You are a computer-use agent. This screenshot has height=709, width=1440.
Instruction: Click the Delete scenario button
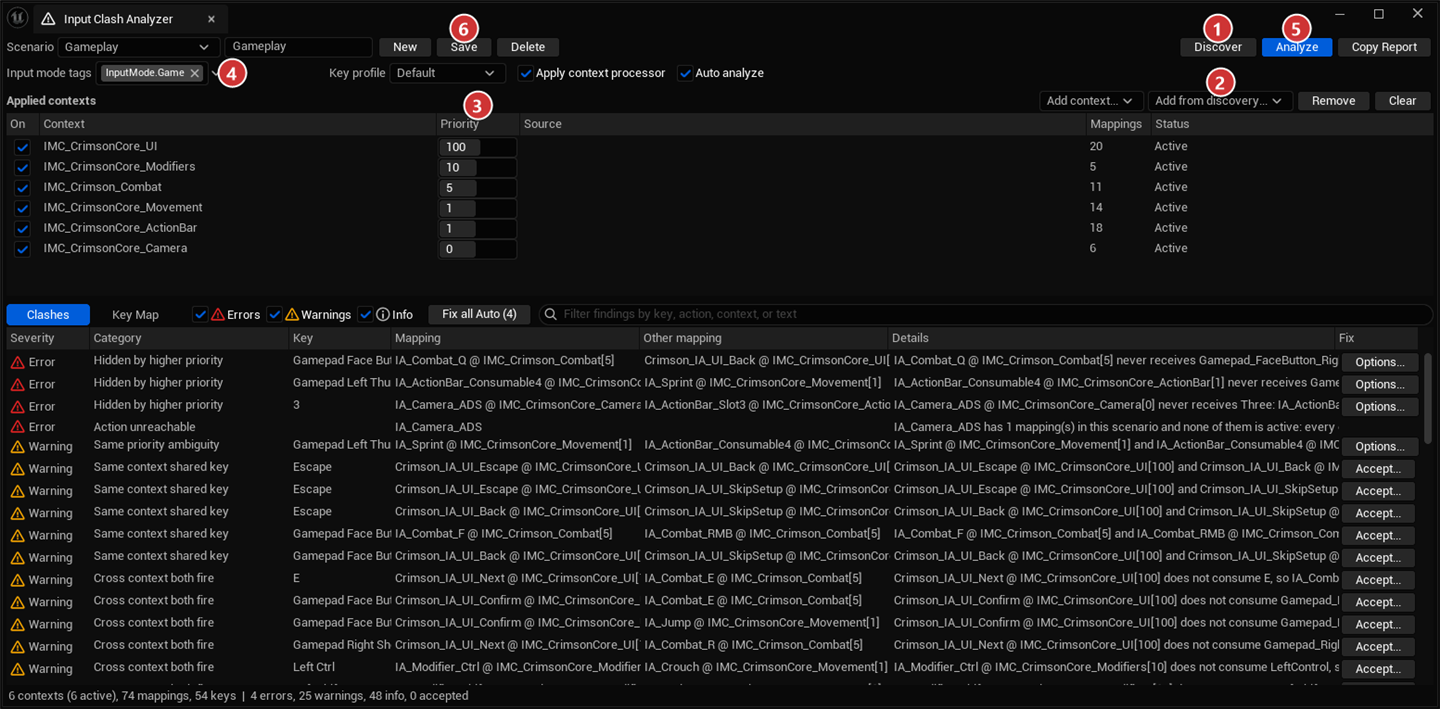(528, 47)
